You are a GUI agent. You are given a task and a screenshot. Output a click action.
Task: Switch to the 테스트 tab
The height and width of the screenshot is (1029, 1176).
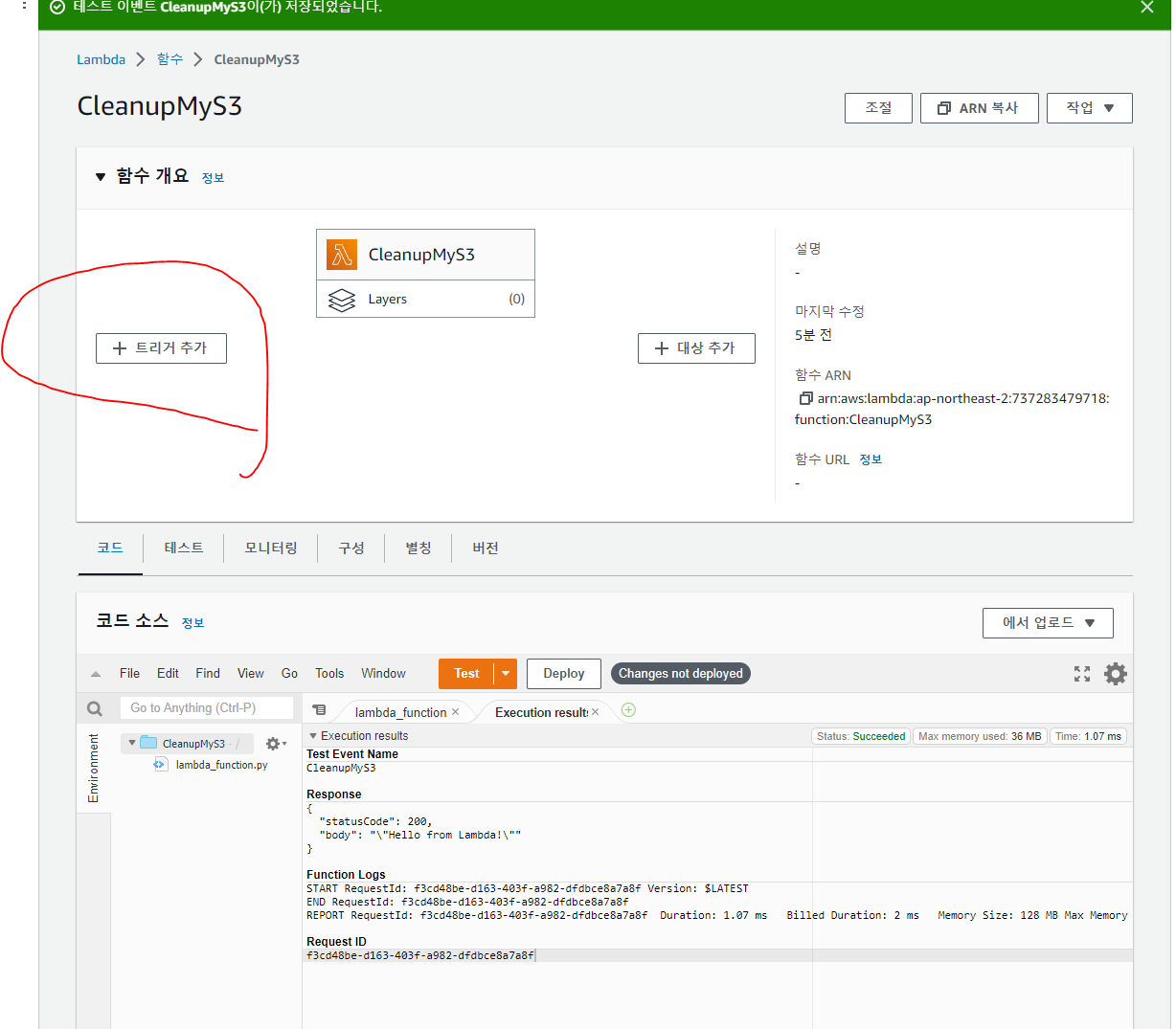point(184,548)
